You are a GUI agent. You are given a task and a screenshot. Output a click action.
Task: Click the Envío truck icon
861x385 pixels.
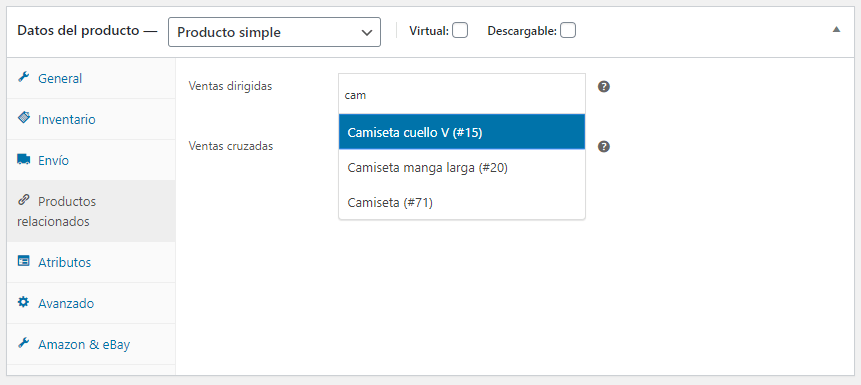click(23, 159)
